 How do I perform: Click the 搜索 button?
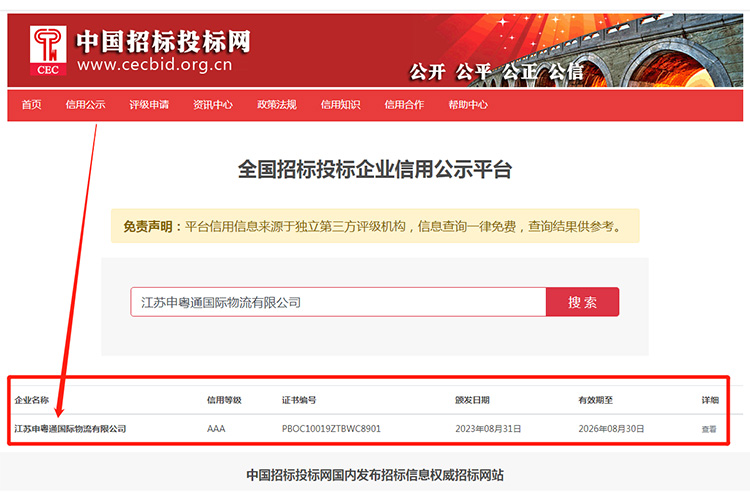(x=583, y=302)
